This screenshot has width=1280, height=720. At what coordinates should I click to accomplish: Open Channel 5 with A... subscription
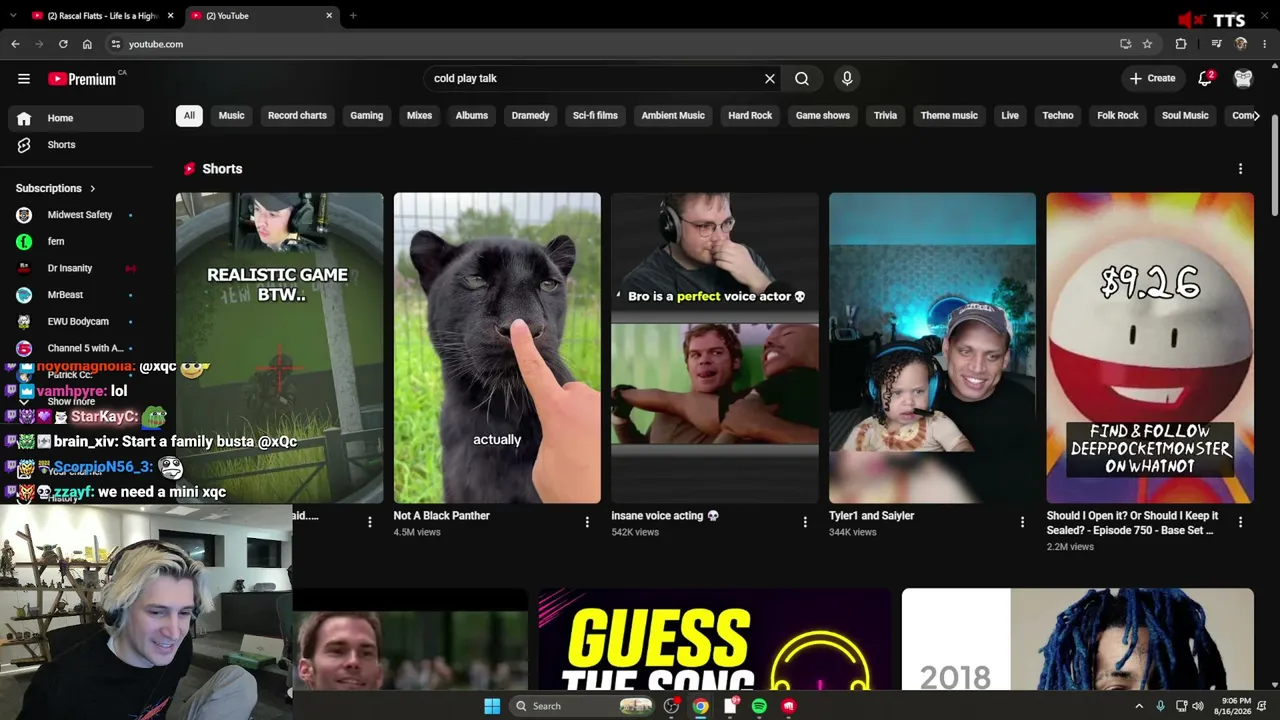76,348
